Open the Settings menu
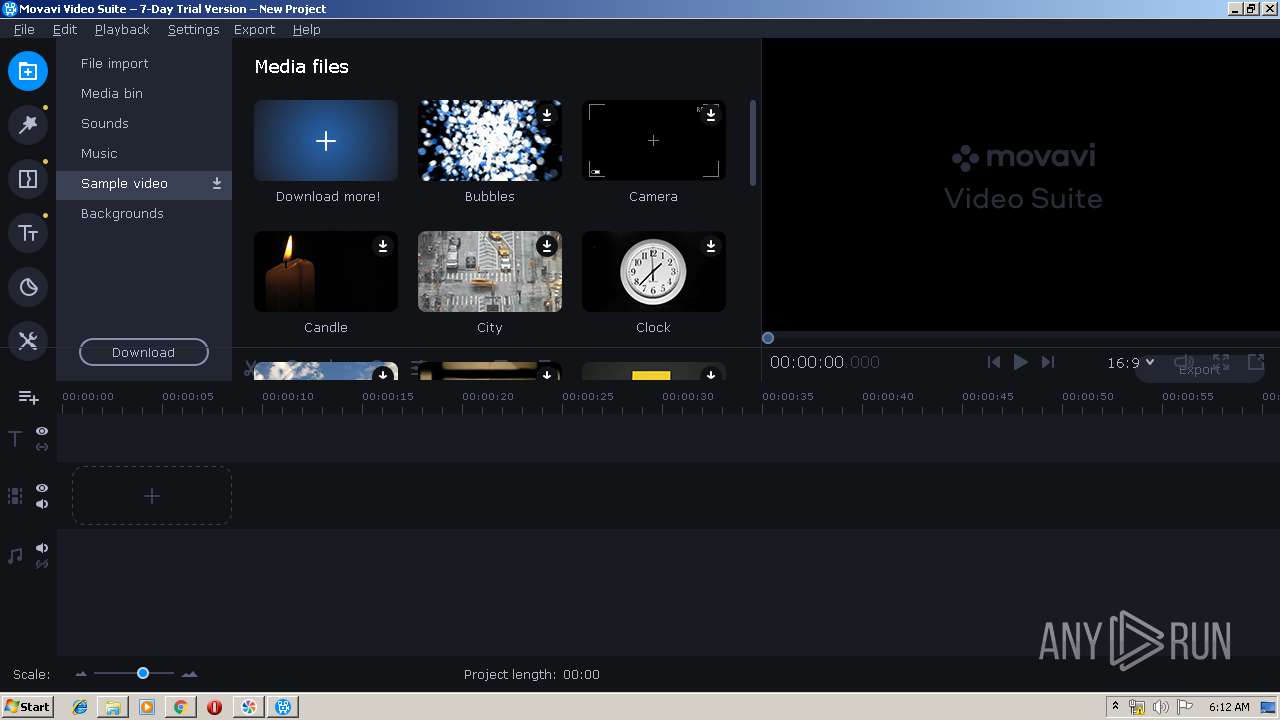Image resolution: width=1280 pixels, height=720 pixels. coord(193,29)
